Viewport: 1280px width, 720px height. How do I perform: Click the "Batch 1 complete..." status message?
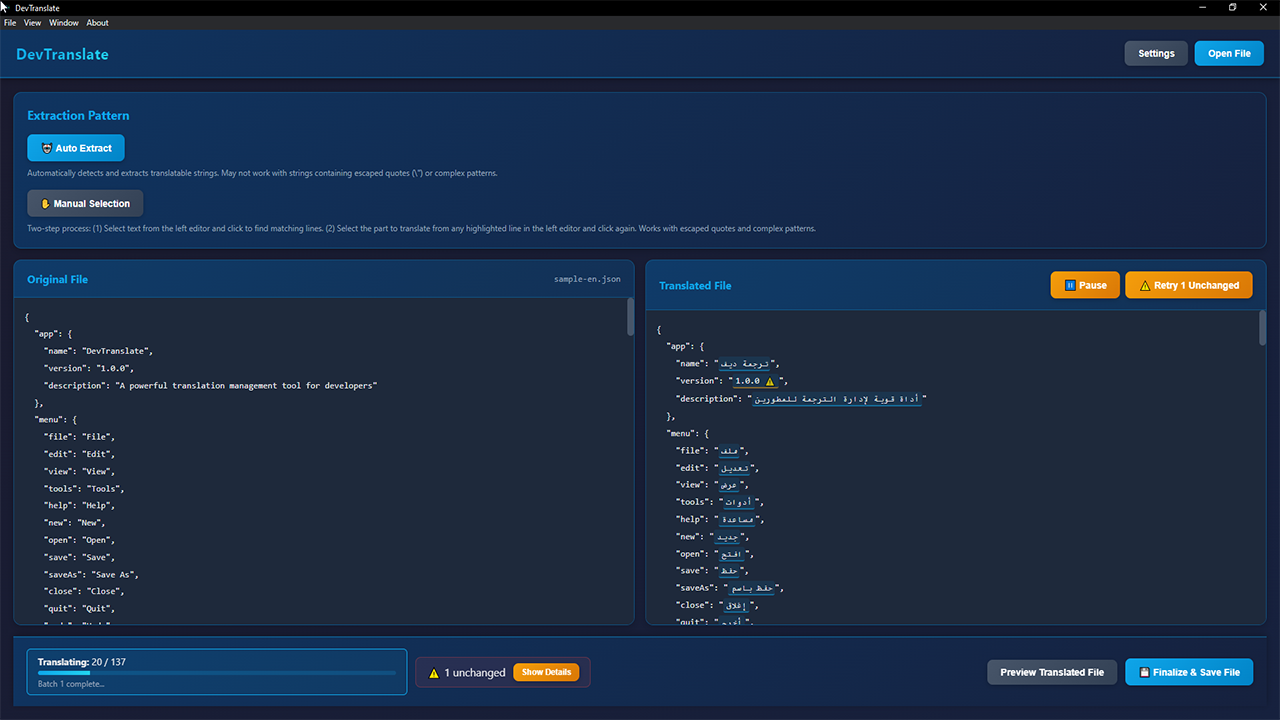click(x=71, y=684)
